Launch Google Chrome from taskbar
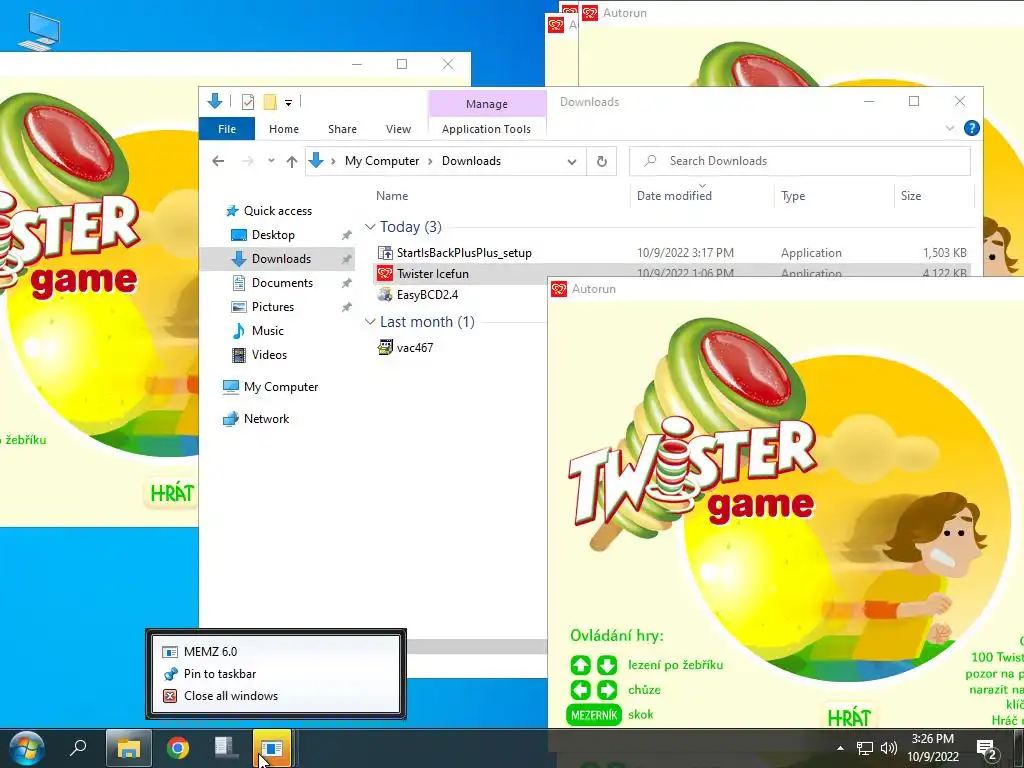This screenshot has width=1024, height=768. [x=178, y=748]
